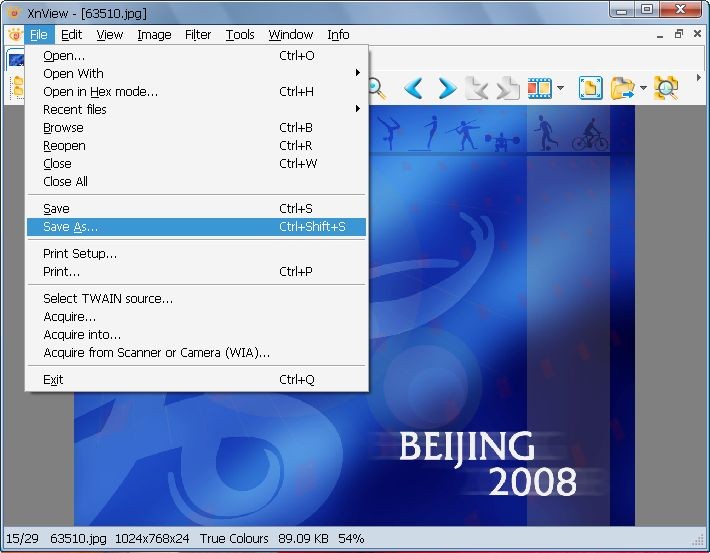This screenshot has height=553, width=710.
Task: Click the 89.09 KB file size text
Action: pyautogui.click(x=303, y=539)
